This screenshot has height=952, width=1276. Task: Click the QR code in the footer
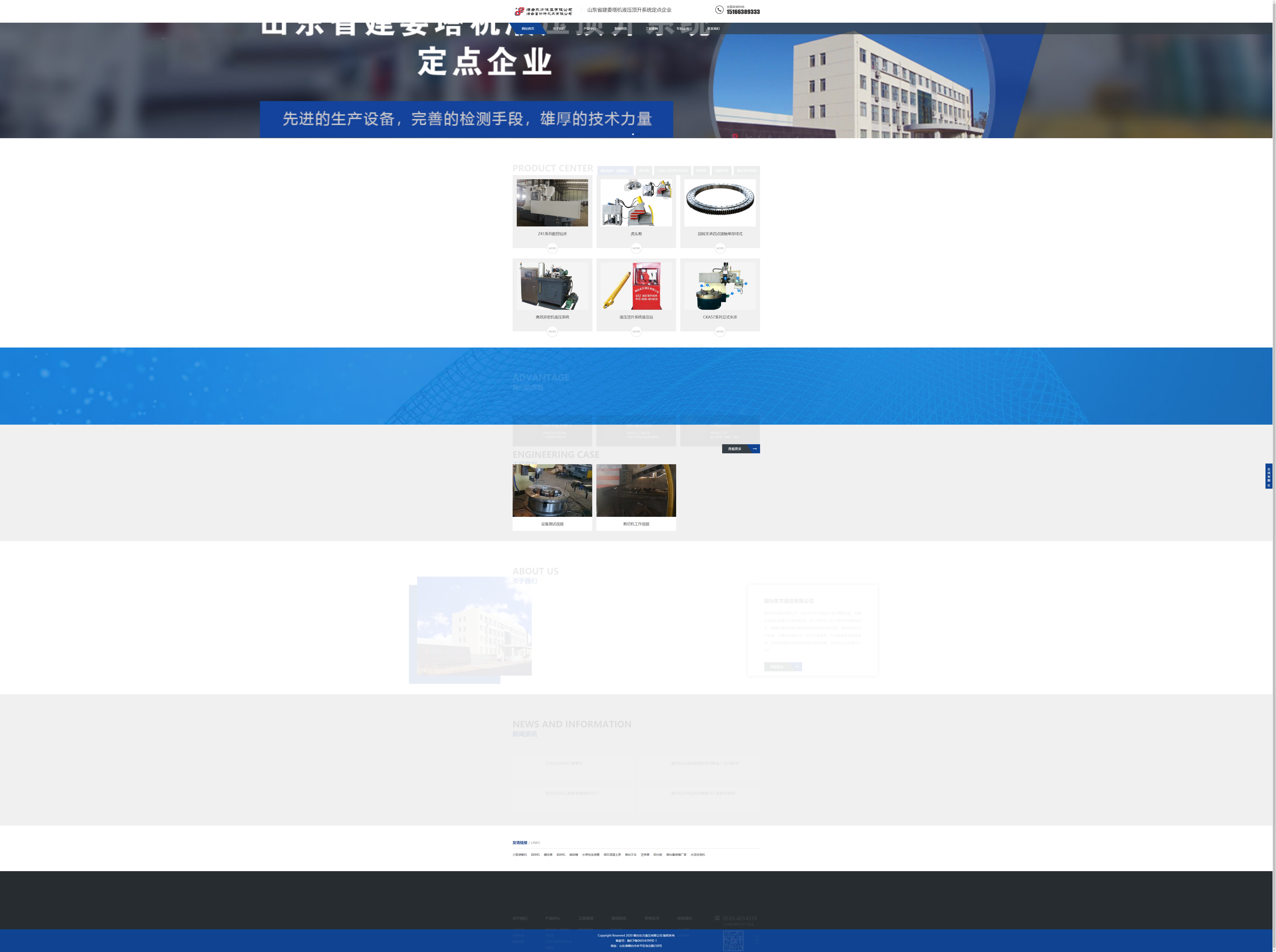(733, 941)
